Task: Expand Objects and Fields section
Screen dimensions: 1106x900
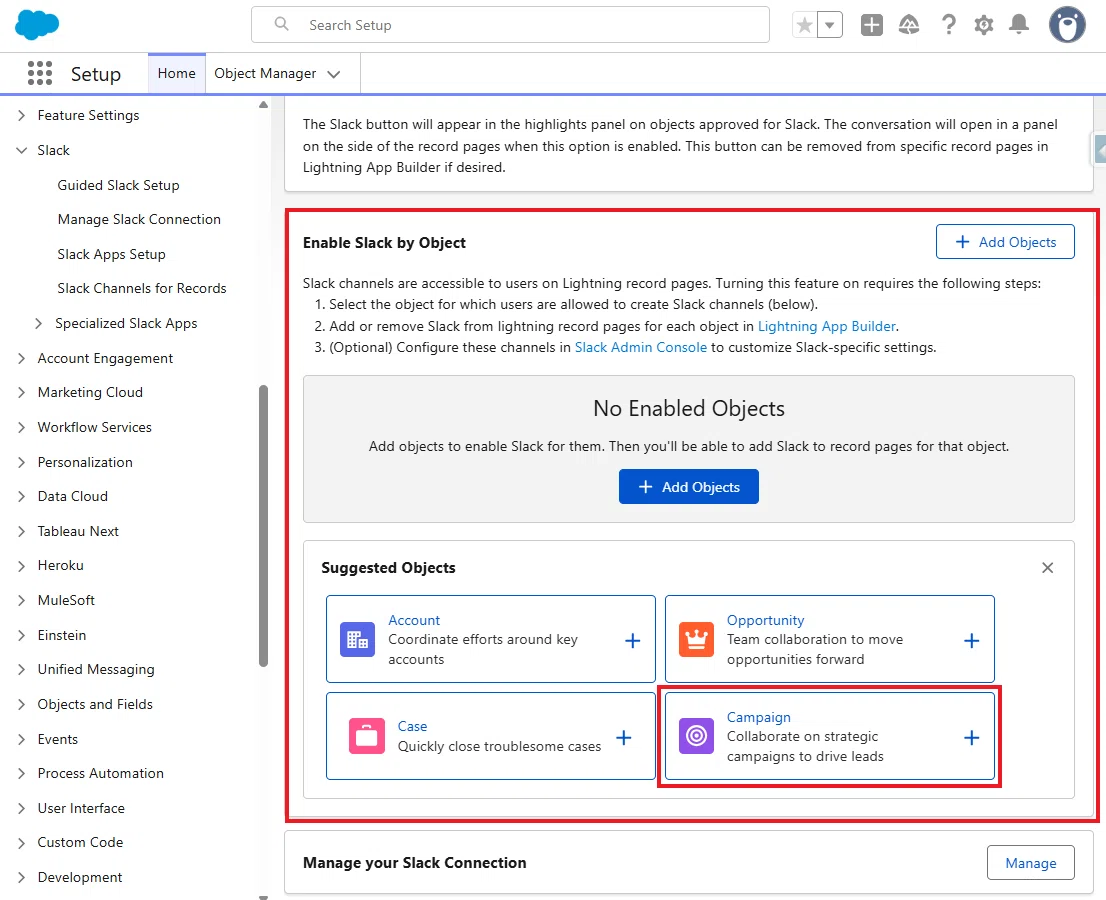Action: pos(22,704)
